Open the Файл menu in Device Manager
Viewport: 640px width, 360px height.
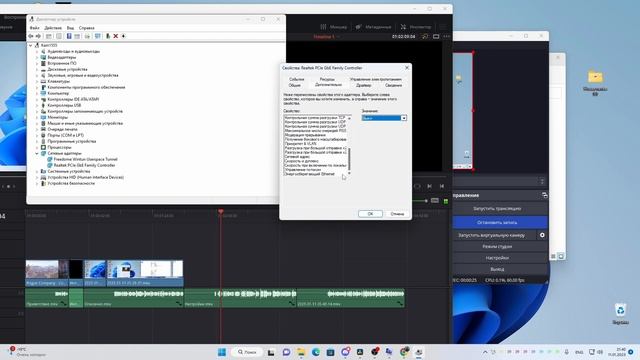tap(34, 28)
